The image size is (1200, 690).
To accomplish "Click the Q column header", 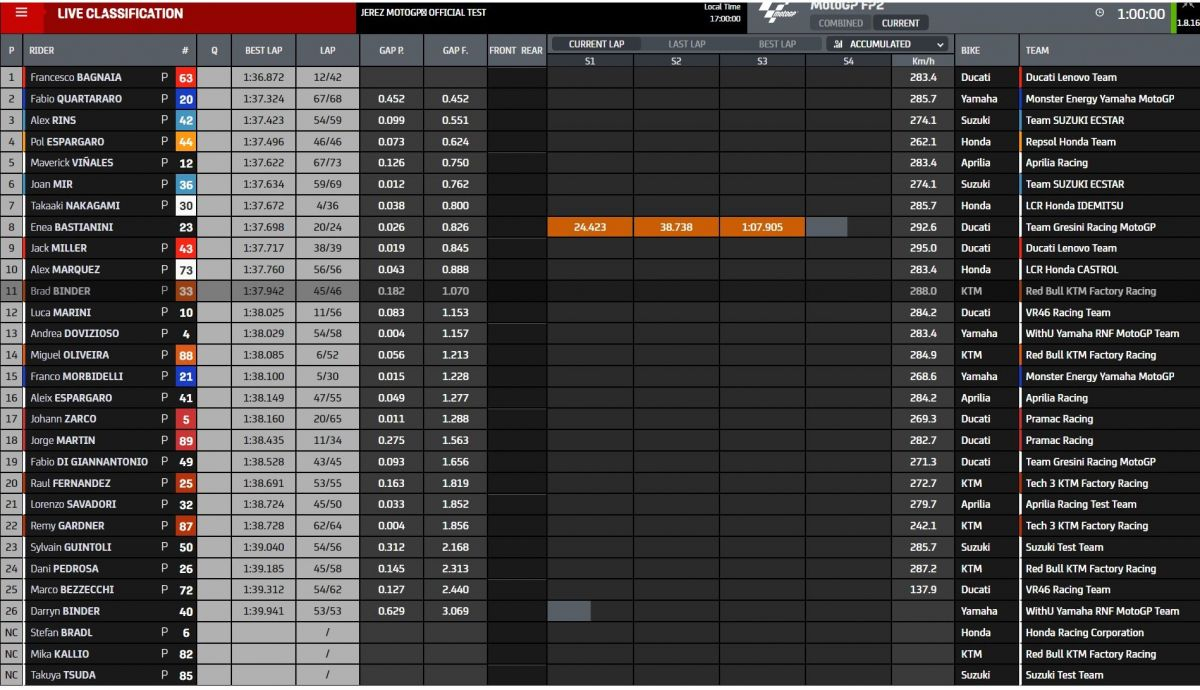I will coord(214,50).
